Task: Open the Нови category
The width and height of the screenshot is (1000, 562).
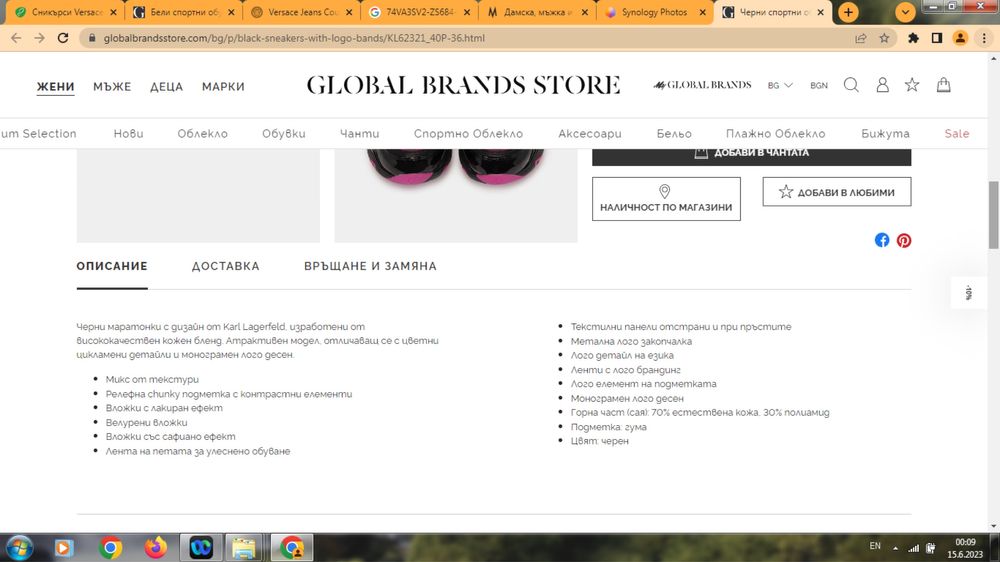Action: (128, 133)
